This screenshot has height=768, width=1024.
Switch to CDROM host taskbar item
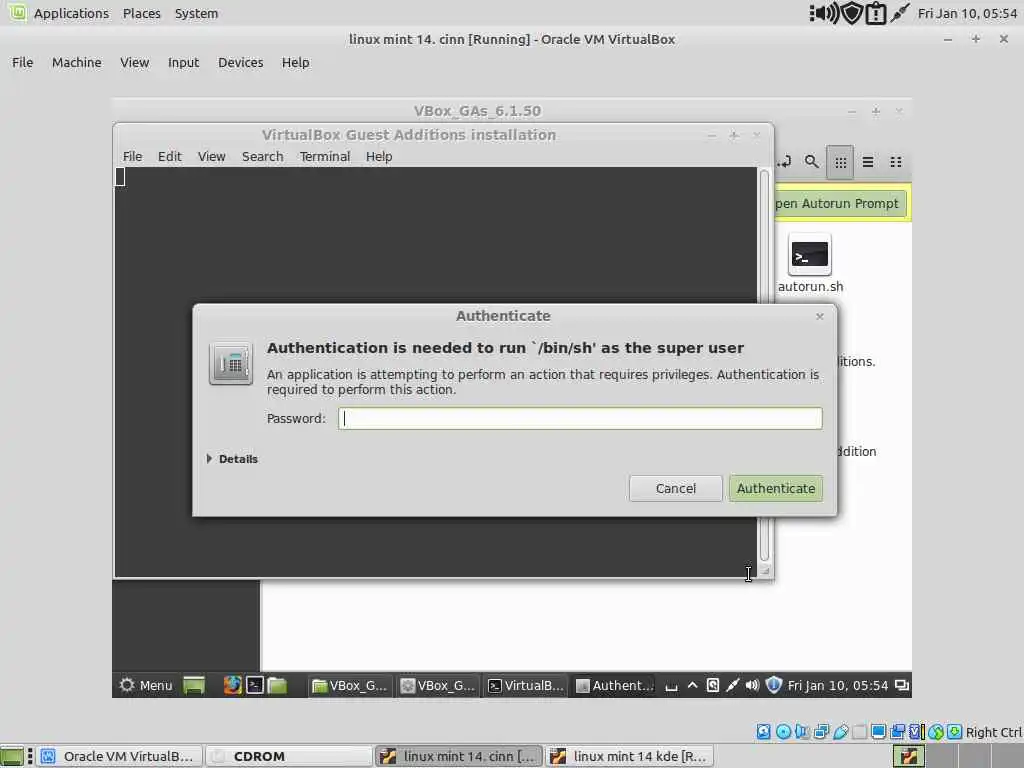289,757
